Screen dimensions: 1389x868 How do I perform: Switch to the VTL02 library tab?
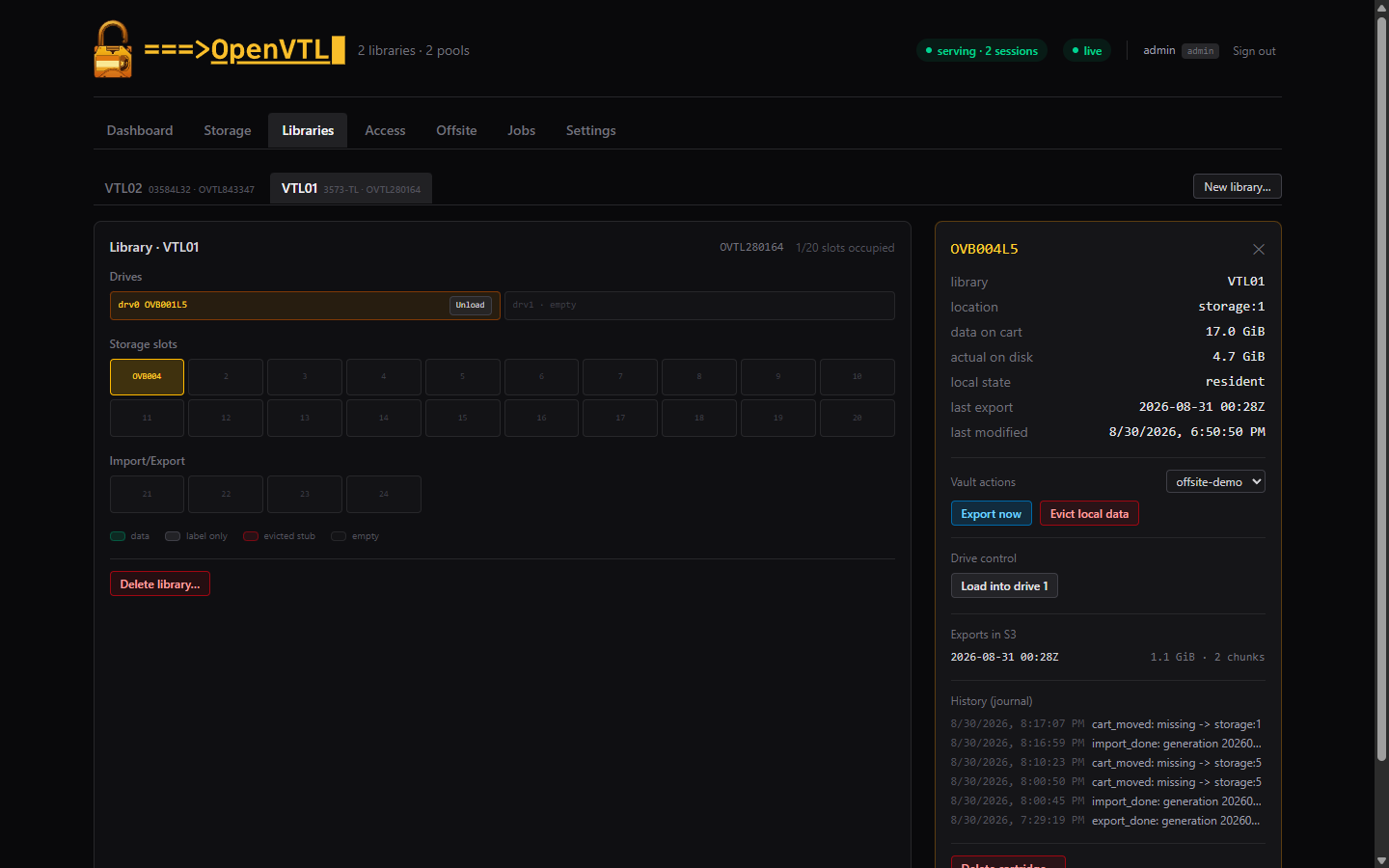point(179,188)
